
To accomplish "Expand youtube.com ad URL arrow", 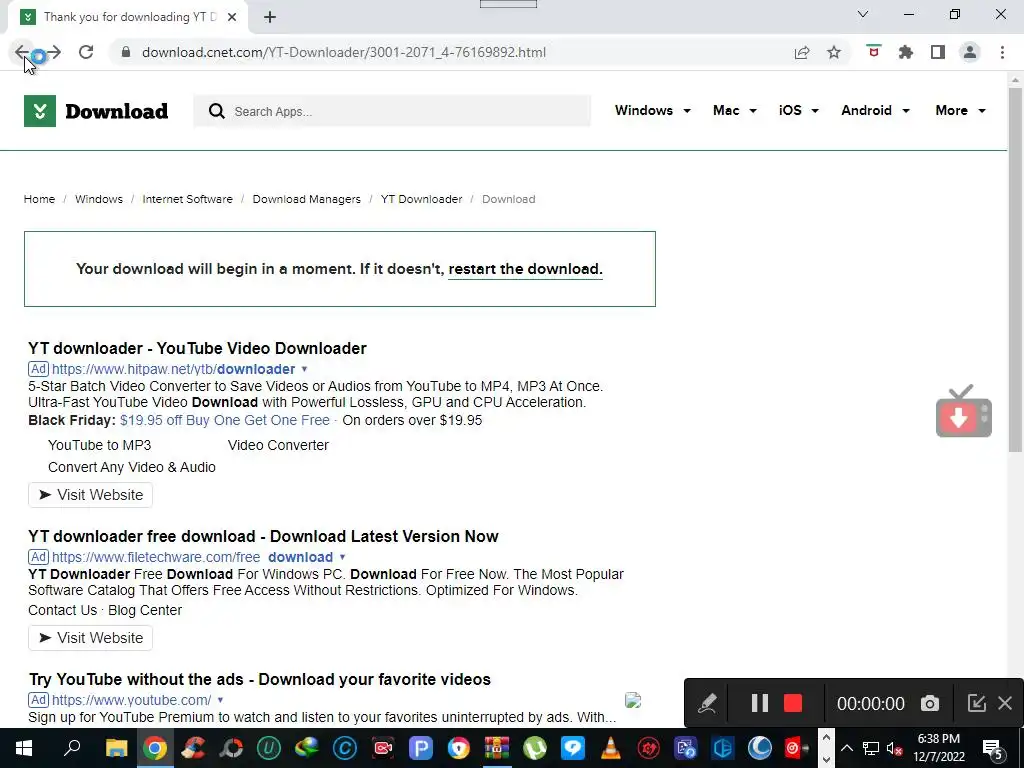I will coord(221,700).
